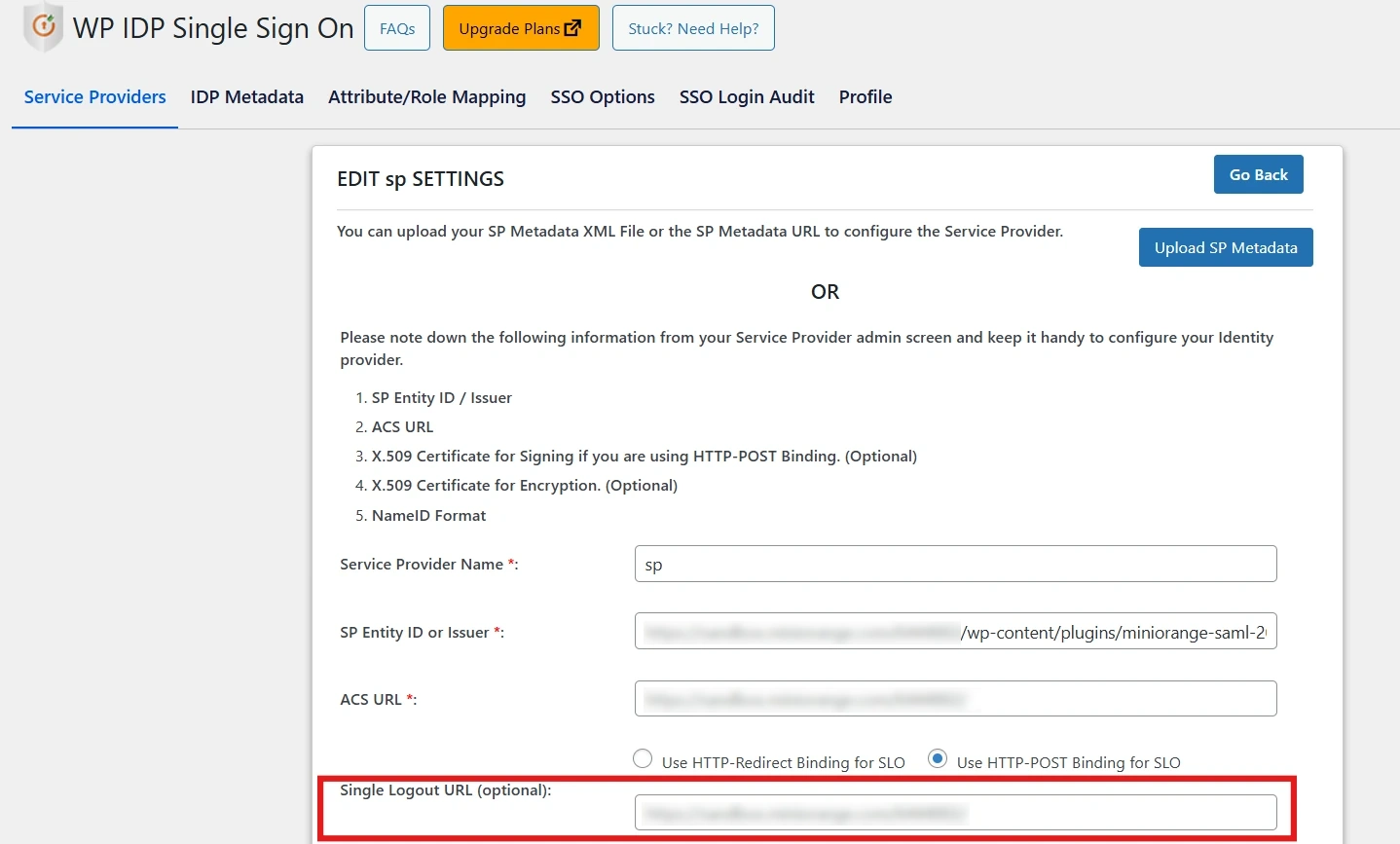Switch to the Service Providers tab

[95, 97]
